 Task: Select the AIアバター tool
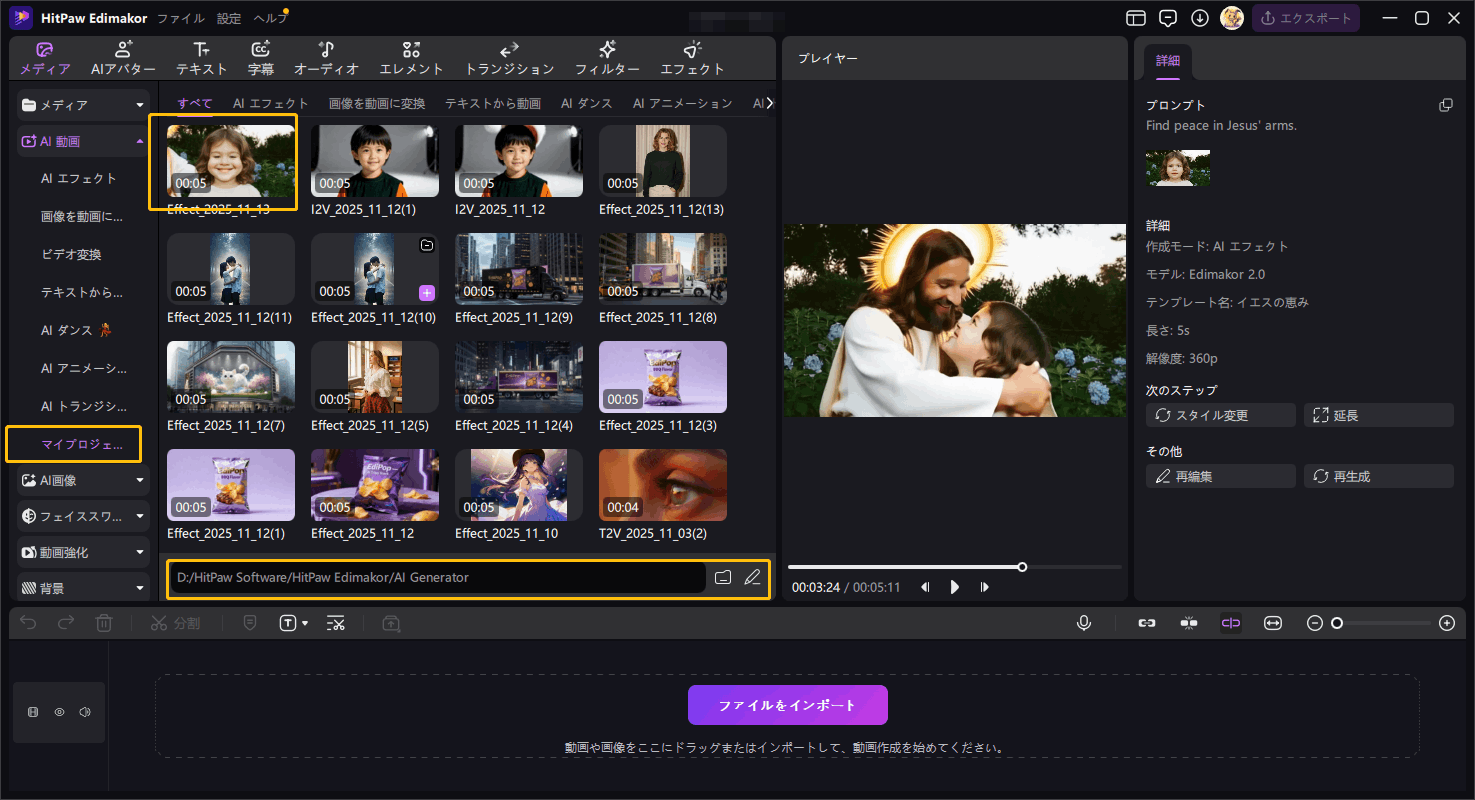tap(123, 57)
